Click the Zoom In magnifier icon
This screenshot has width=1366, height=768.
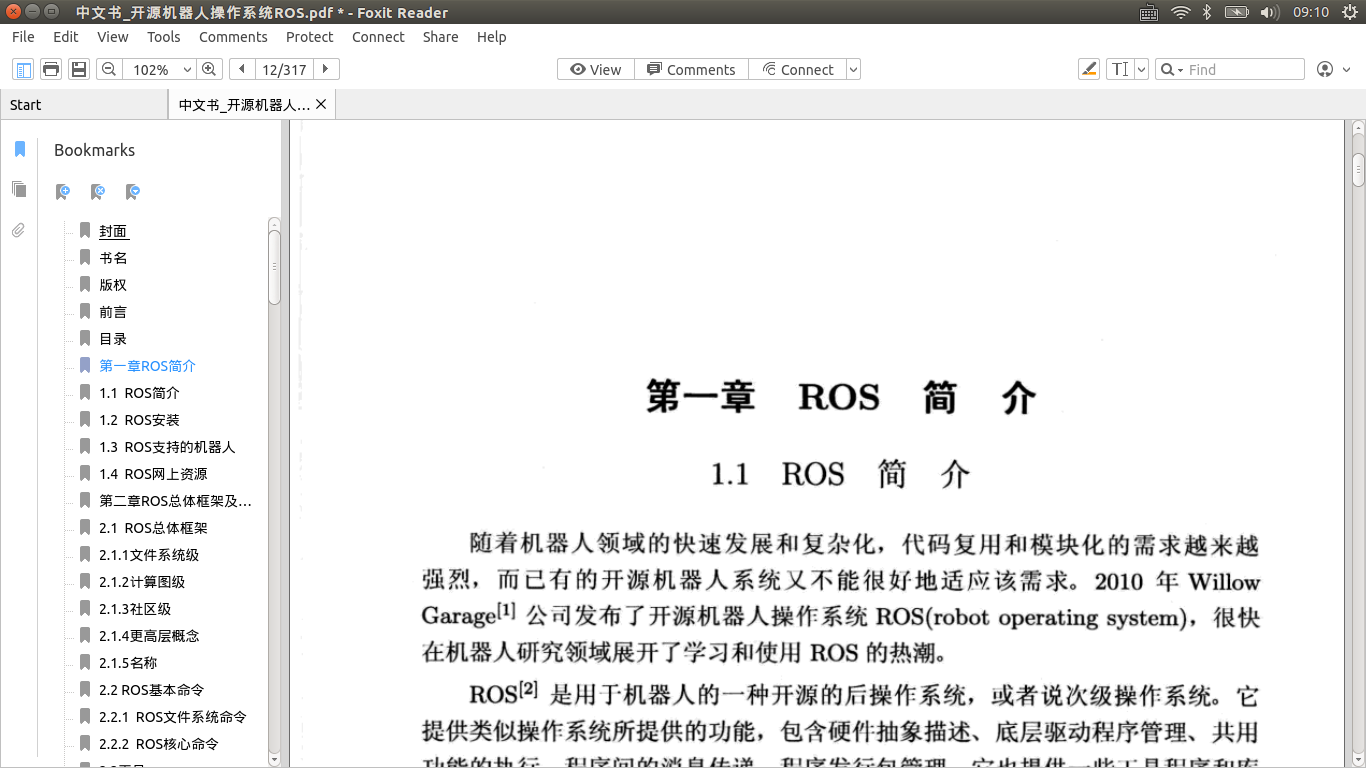(209, 69)
